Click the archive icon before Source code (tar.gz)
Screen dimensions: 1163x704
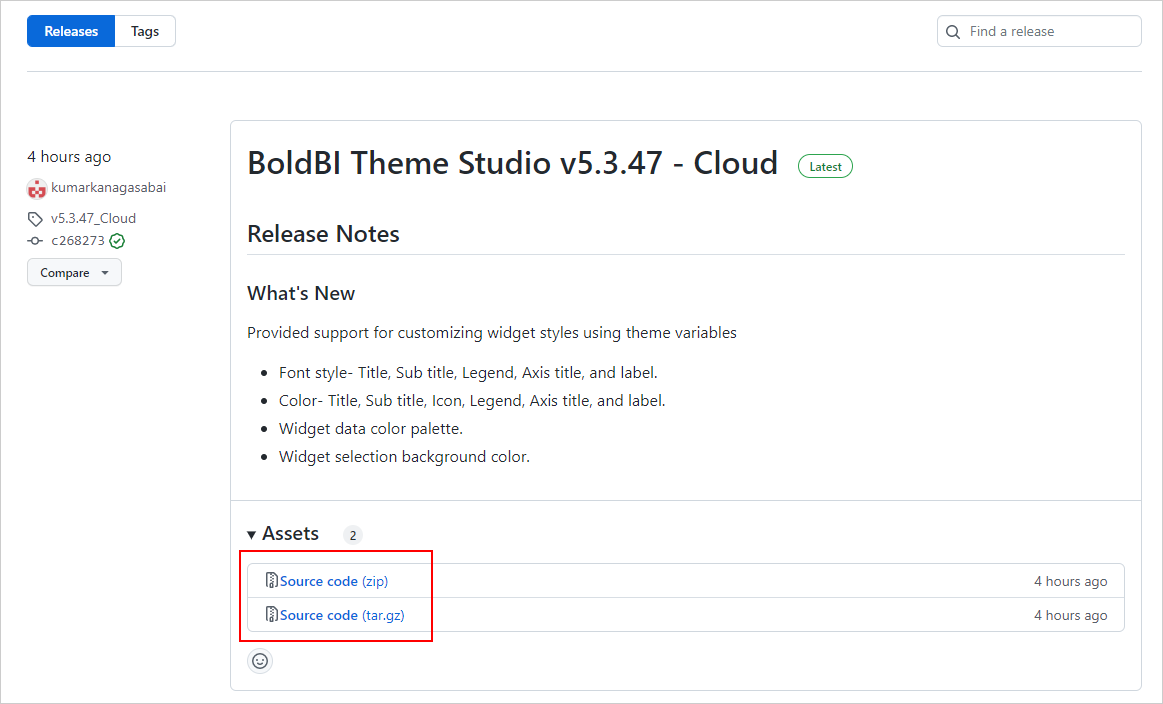click(271, 615)
